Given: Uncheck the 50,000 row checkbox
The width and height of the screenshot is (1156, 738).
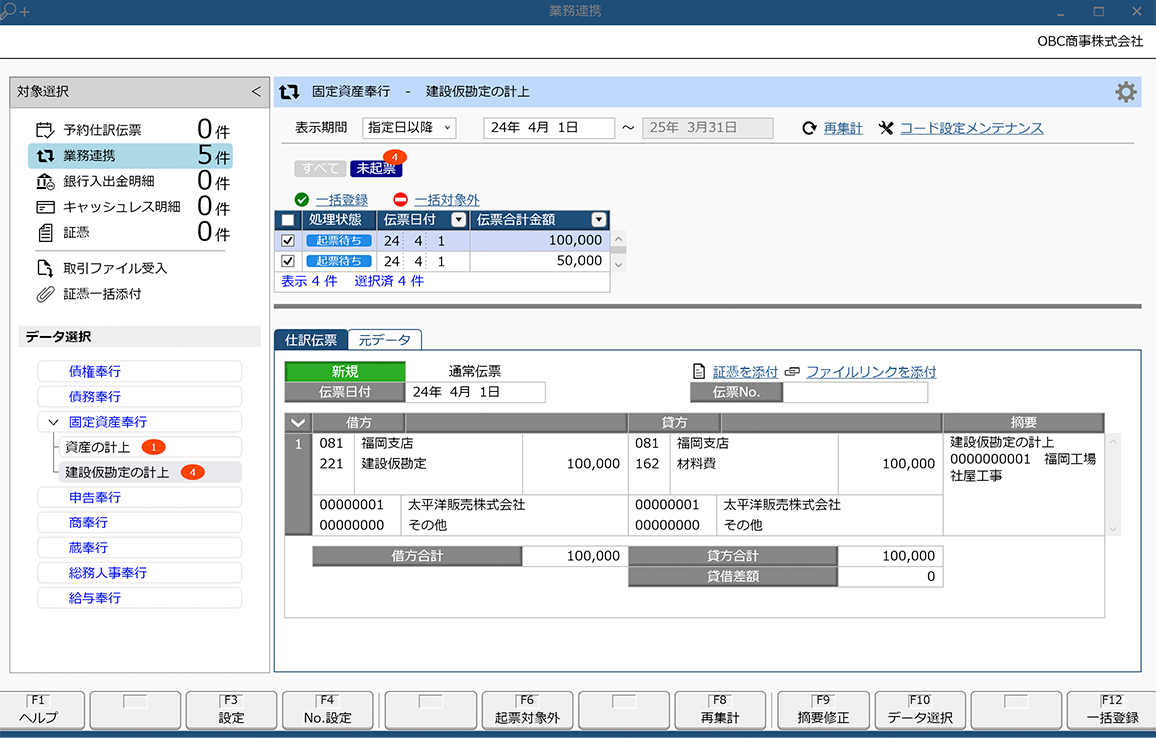Looking at the screenshot, I should [x=288, y=262].
